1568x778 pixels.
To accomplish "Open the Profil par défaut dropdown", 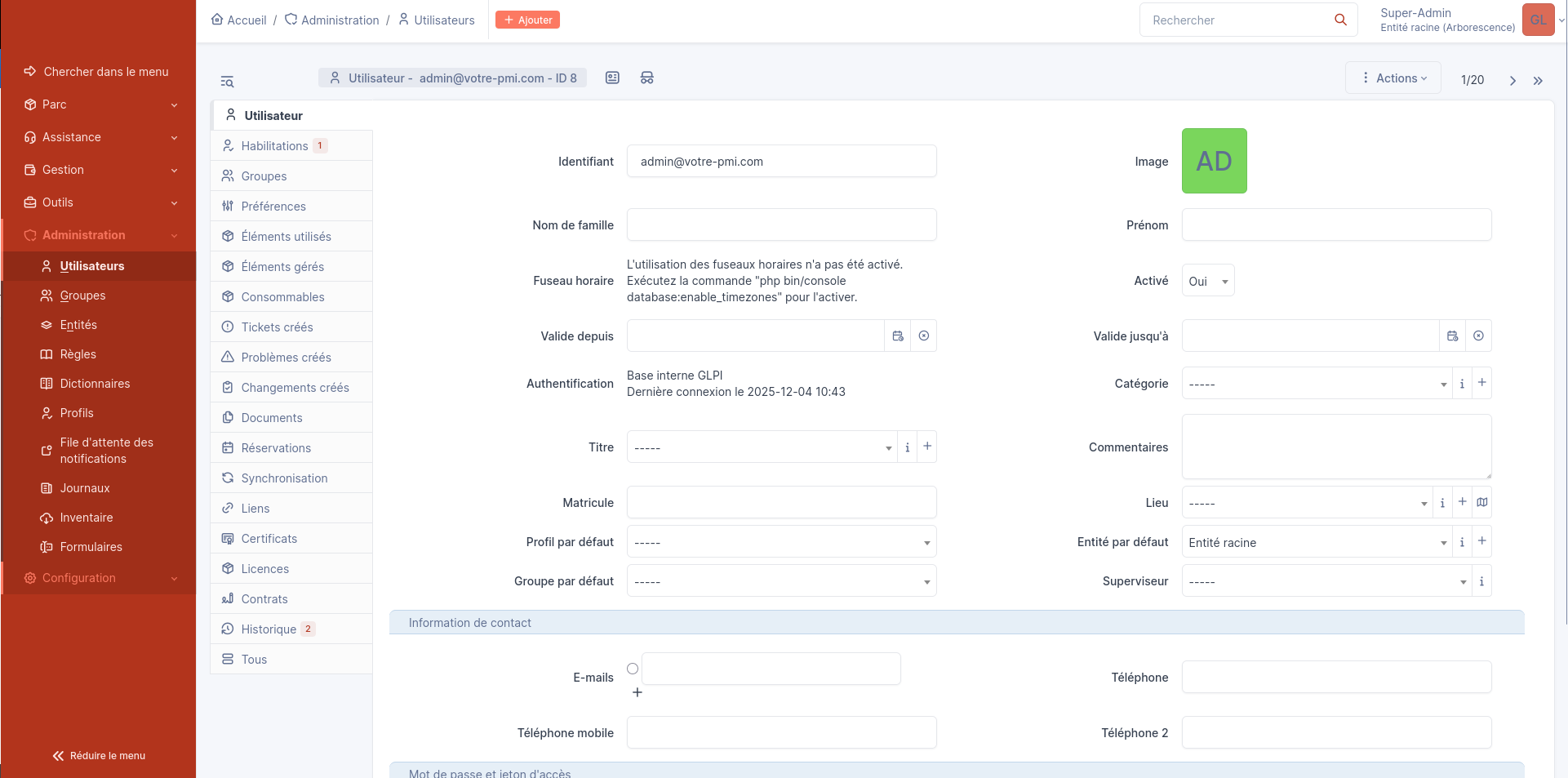I will click(781, 542).
